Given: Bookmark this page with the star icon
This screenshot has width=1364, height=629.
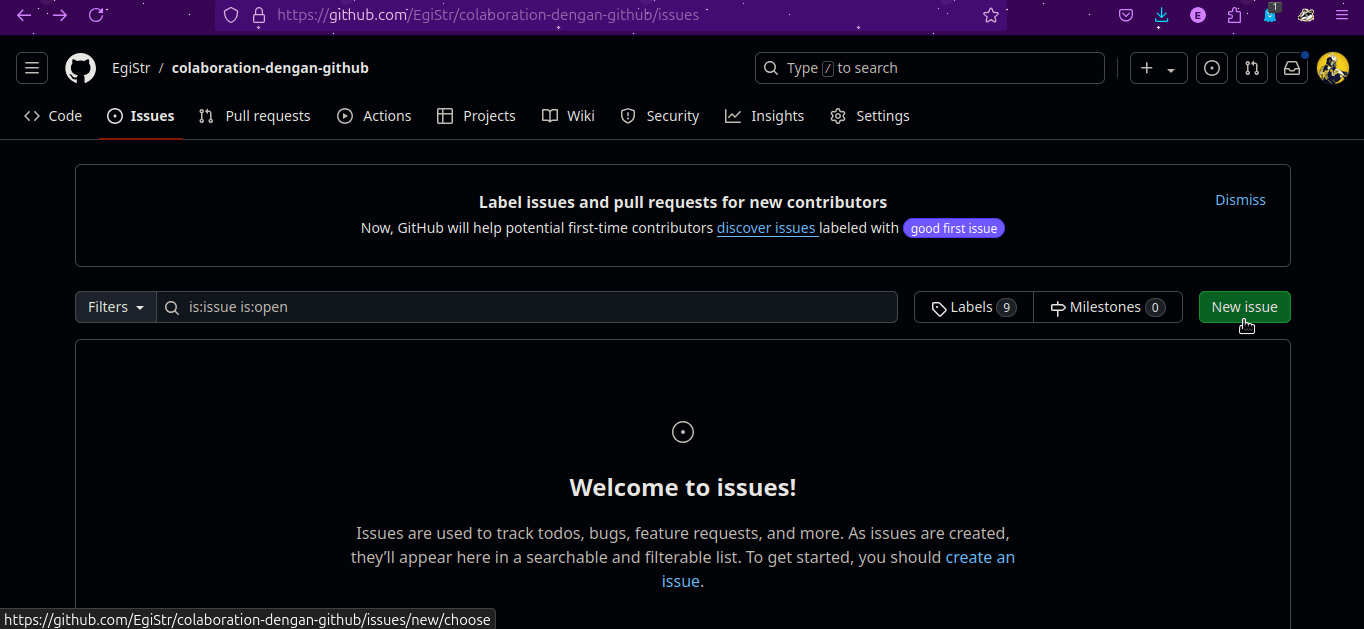Looking at the screenshot, I should click(991, 15).
